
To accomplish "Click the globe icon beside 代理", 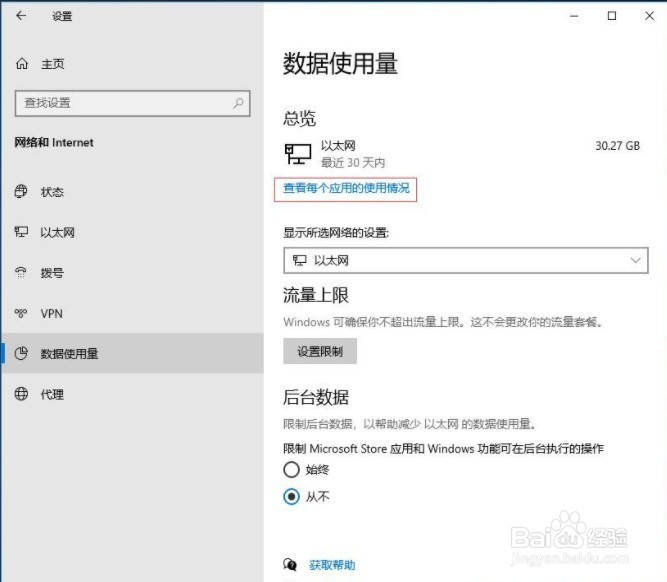I will point(21,394).
